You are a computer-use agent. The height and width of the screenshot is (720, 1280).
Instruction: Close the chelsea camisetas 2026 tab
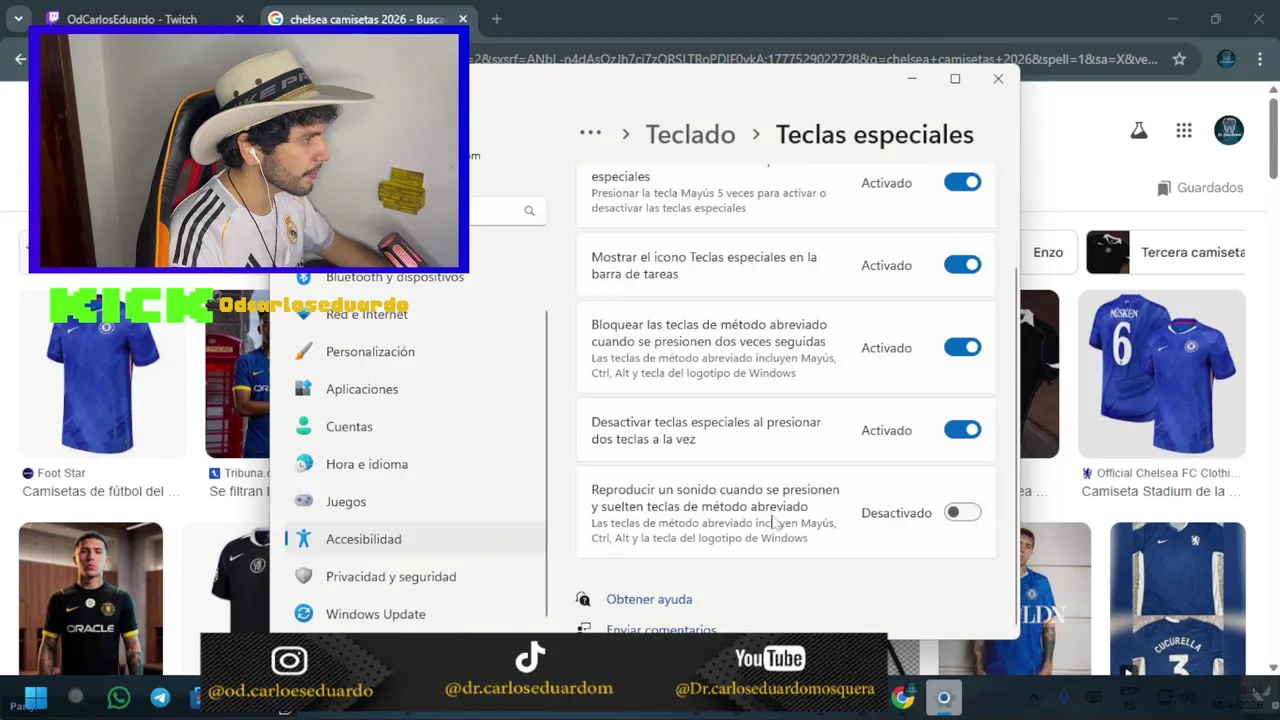pyautogui.click(x=463, y=19)
